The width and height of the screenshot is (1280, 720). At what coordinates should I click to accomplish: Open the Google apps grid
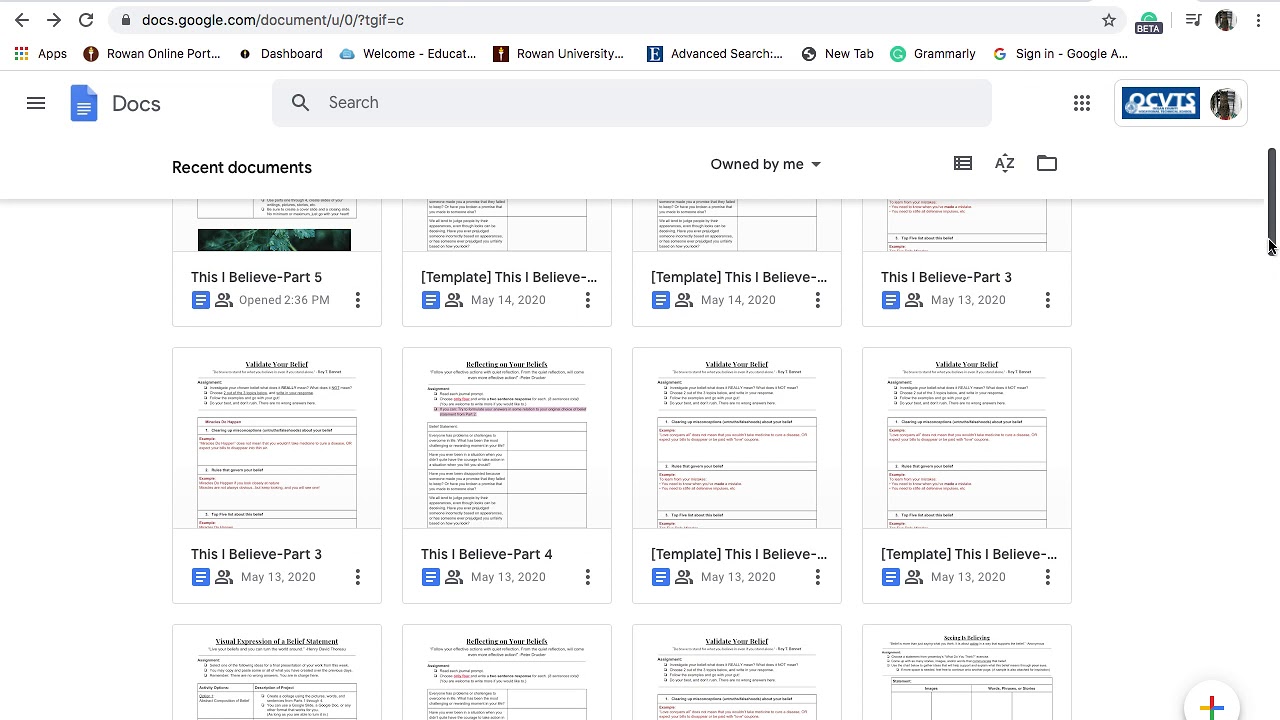pos(1082,103)
